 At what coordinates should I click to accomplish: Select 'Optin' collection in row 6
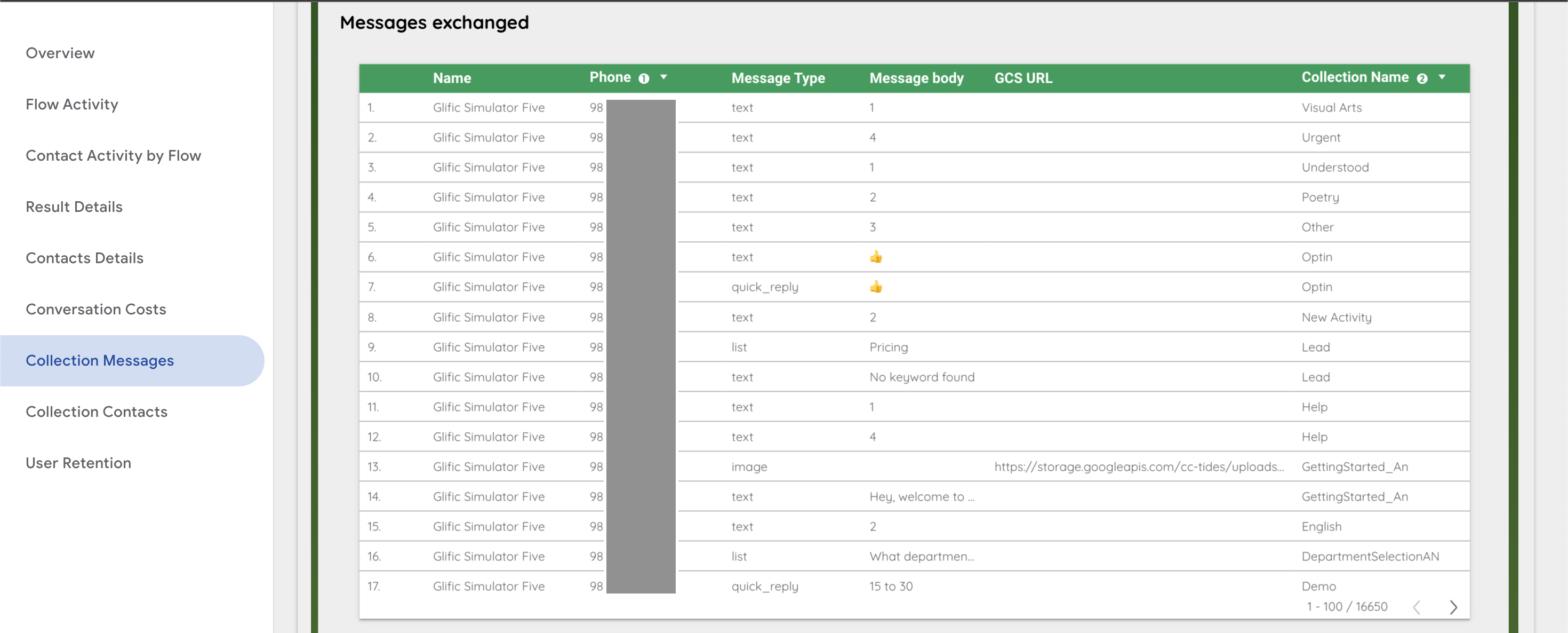pos(1317,257)
